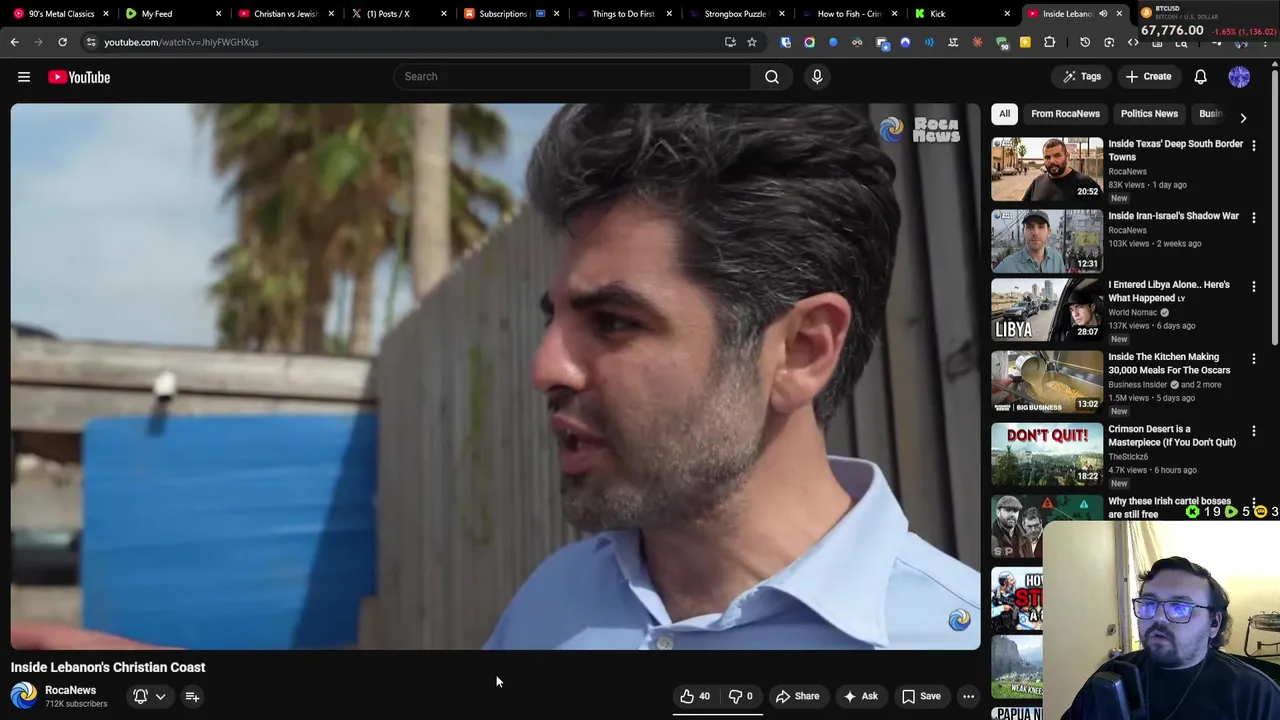Open the RocaNews channel avatar
The height and width of the screenshot is (720, 1280).
23,696
